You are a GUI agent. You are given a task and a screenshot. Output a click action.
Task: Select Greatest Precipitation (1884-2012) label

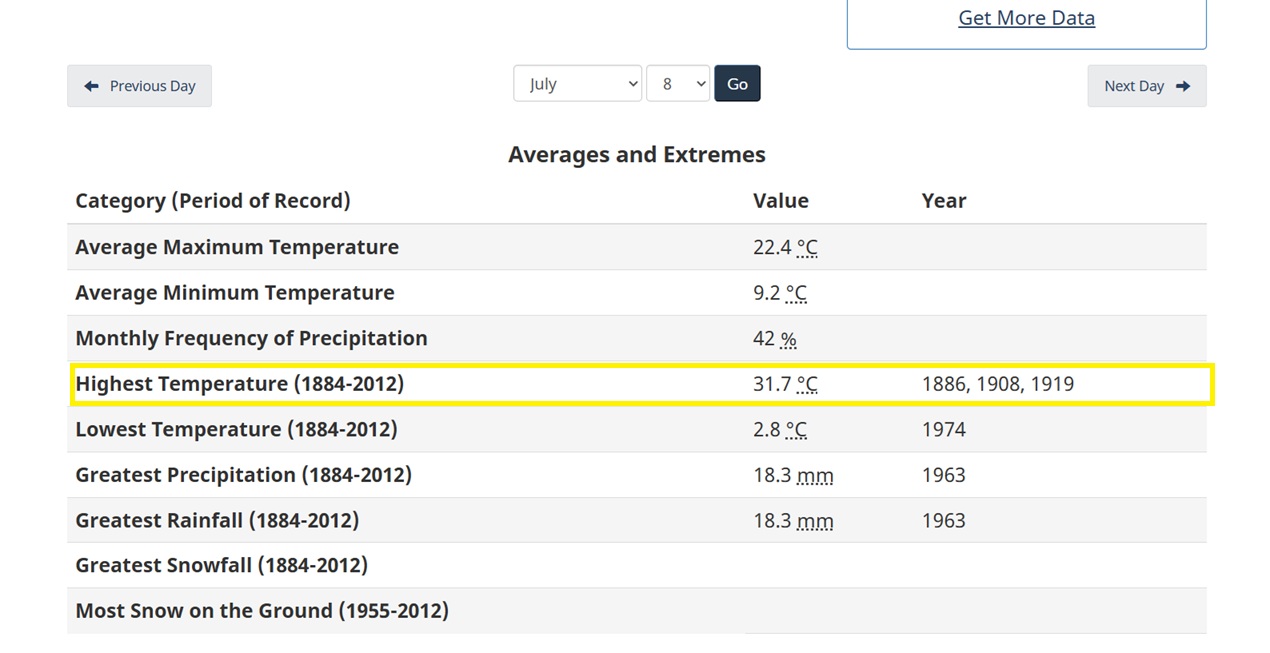pyautogui.click(x=243, y=475)
